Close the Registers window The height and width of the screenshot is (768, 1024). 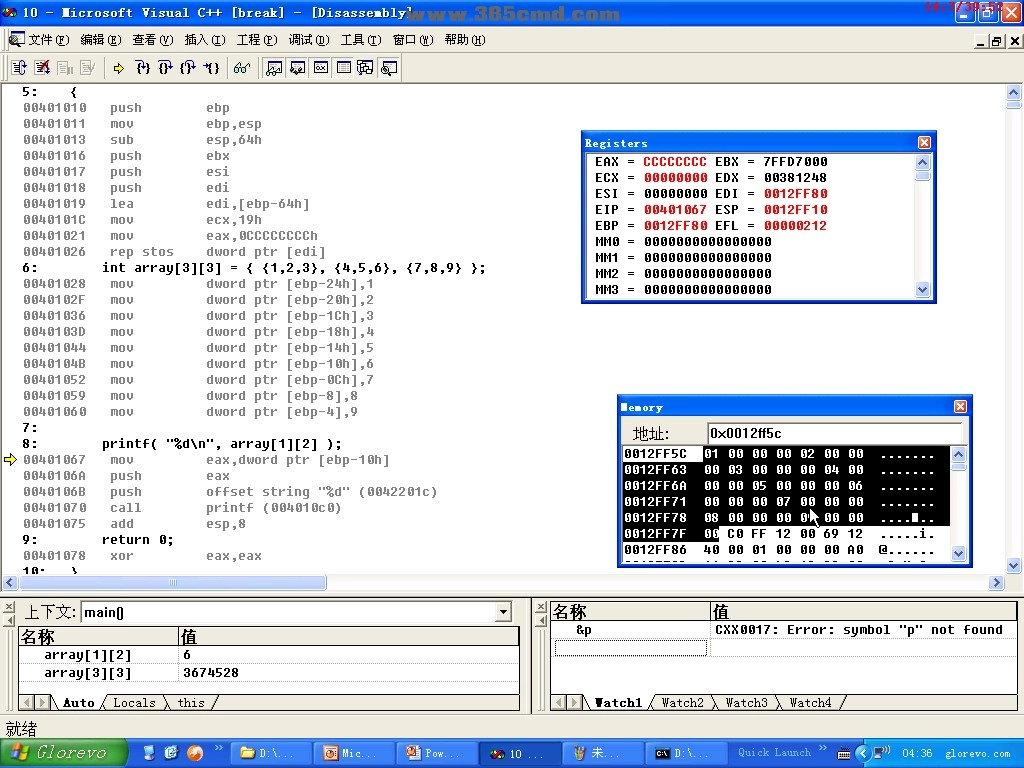tap(924, 143)
